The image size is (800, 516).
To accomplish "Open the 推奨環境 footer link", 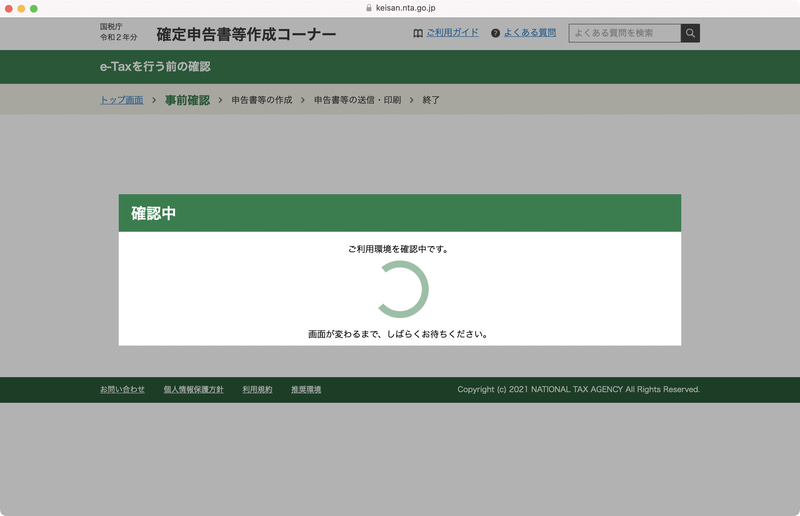I will [x=306, y=389].
